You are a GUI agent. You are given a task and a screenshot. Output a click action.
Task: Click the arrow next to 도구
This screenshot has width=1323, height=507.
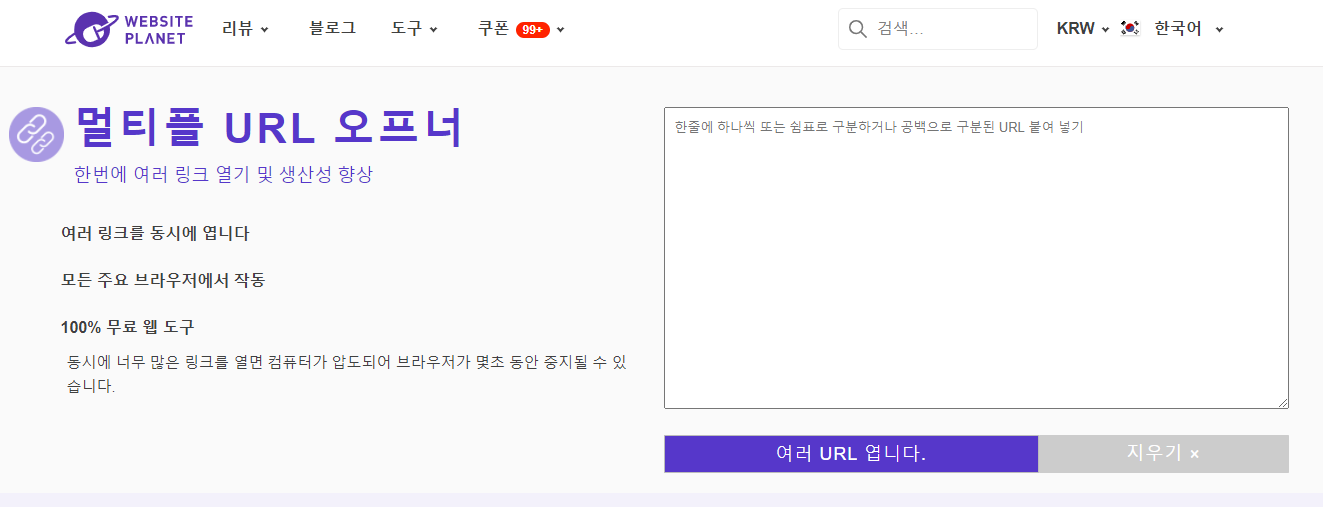click(x=434, y=30)
